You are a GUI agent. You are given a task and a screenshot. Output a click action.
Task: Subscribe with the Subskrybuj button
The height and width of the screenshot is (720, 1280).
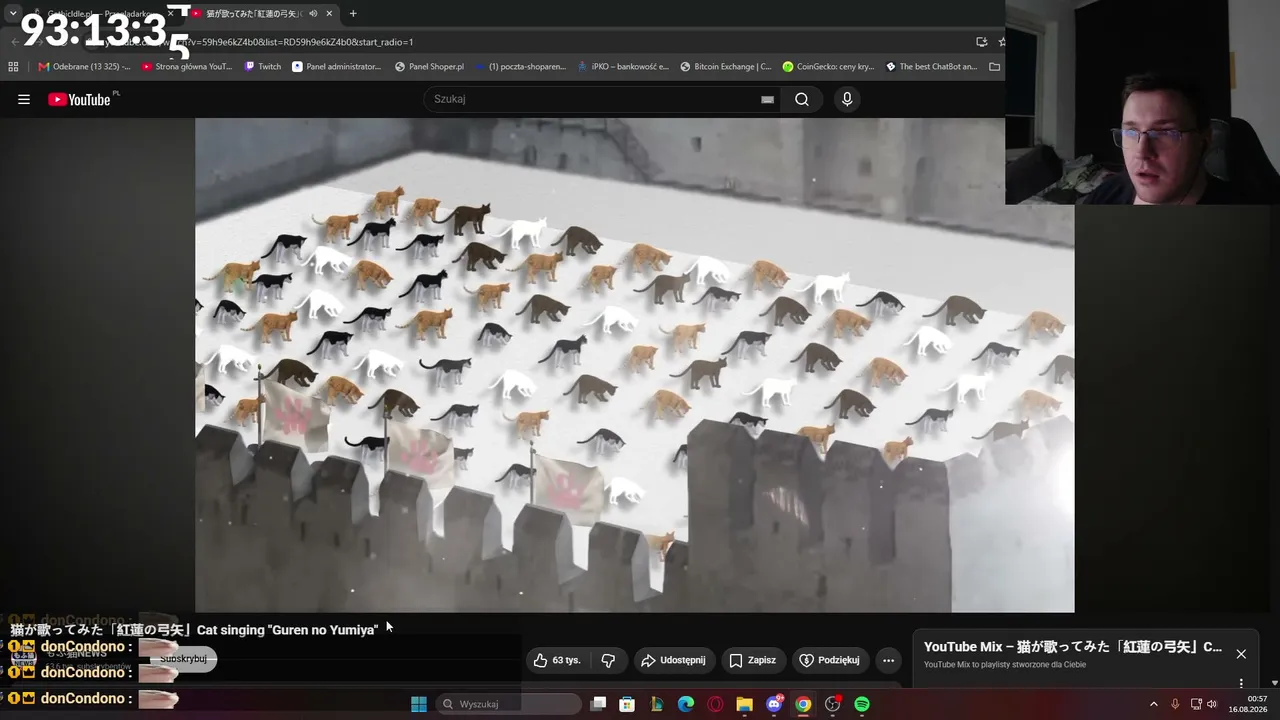click(x=183, y=659)
